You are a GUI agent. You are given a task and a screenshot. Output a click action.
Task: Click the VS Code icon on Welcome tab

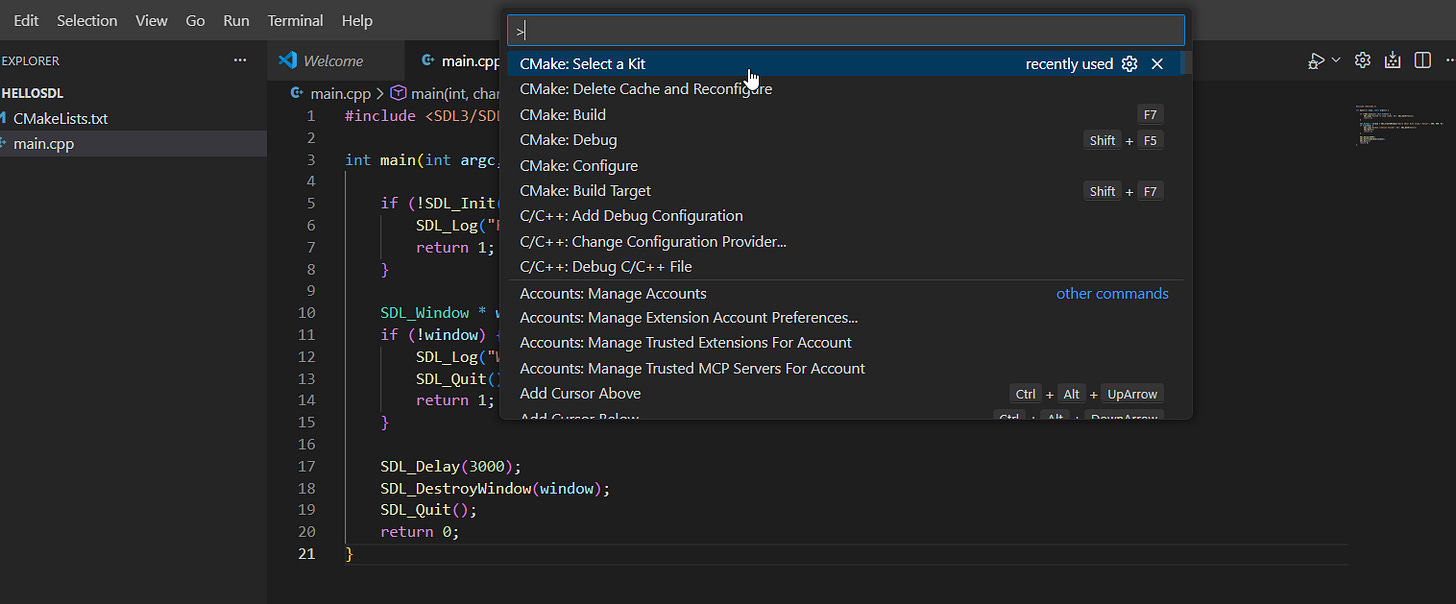(x=289, y=61)
